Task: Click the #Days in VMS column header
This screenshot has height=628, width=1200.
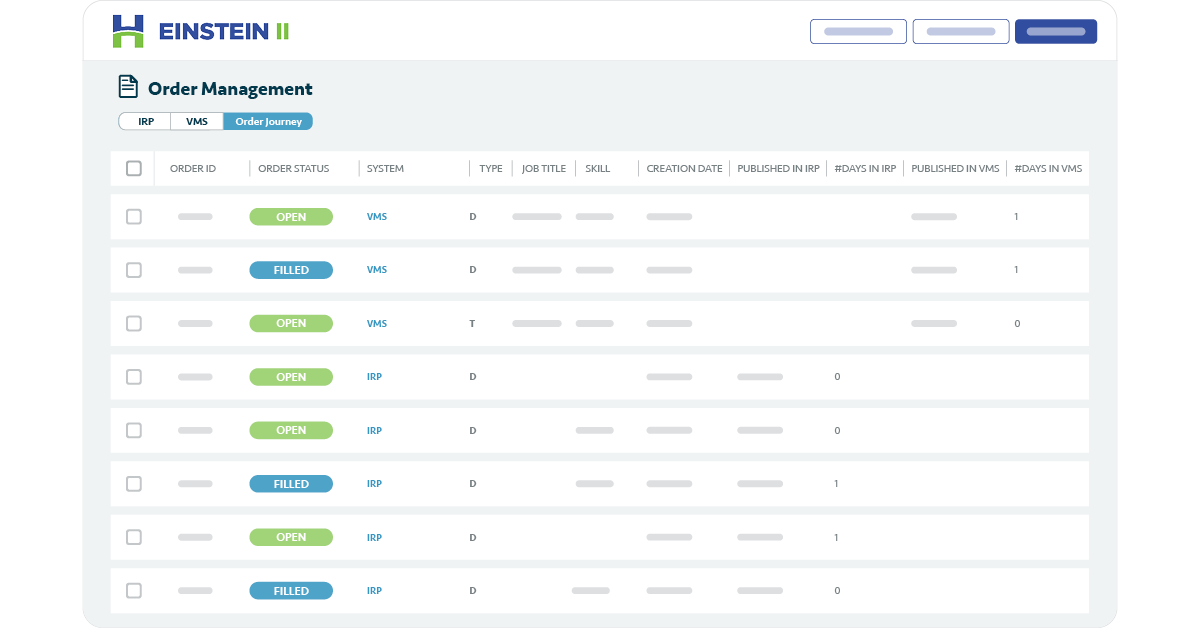Action: pyautogui.click(x=1048, y=168)
